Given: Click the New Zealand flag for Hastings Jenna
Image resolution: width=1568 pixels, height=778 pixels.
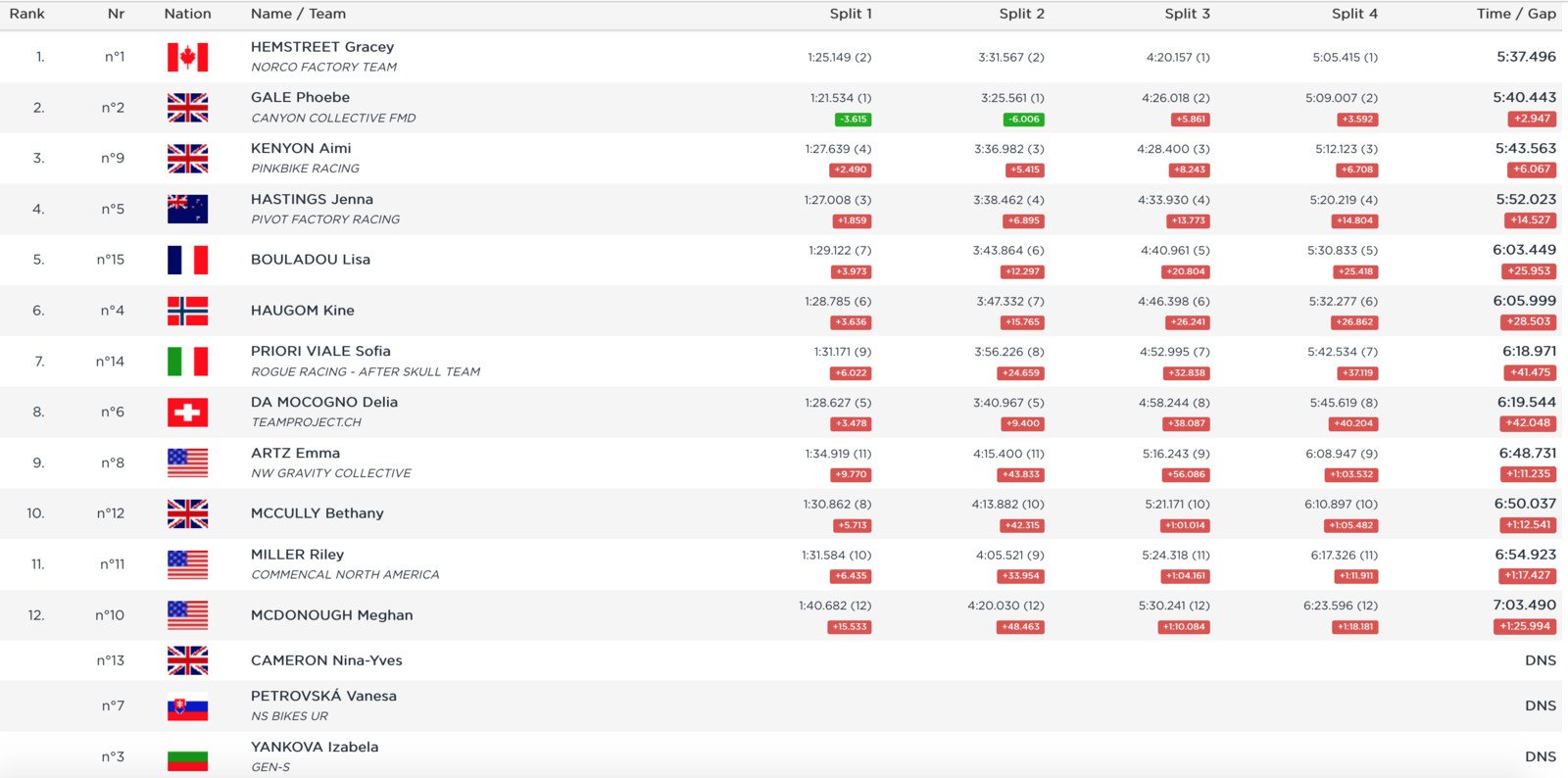Looking at the screenshot, I should pyautogui.click(x=187, y=209).
